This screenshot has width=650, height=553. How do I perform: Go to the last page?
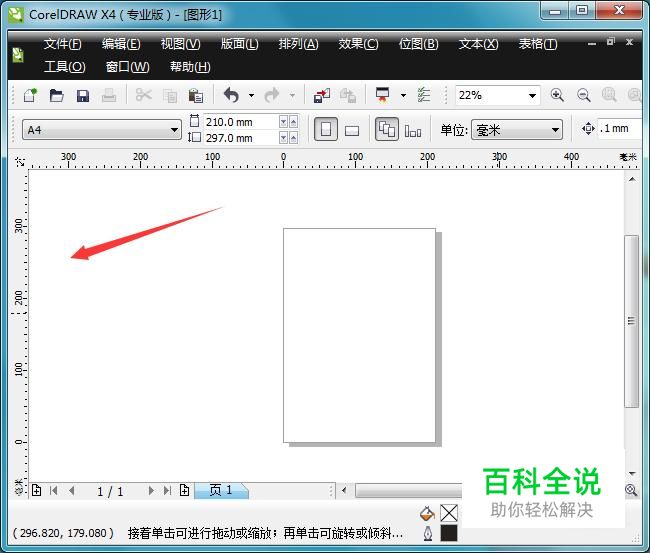pyautogui.click(x=167, y=491)
